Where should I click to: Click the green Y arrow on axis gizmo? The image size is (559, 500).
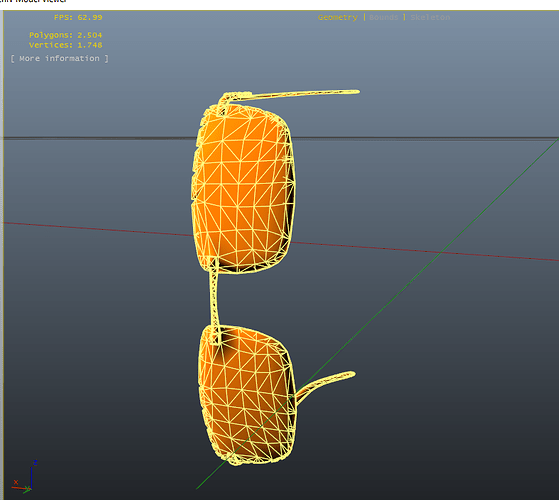(27, 490)
